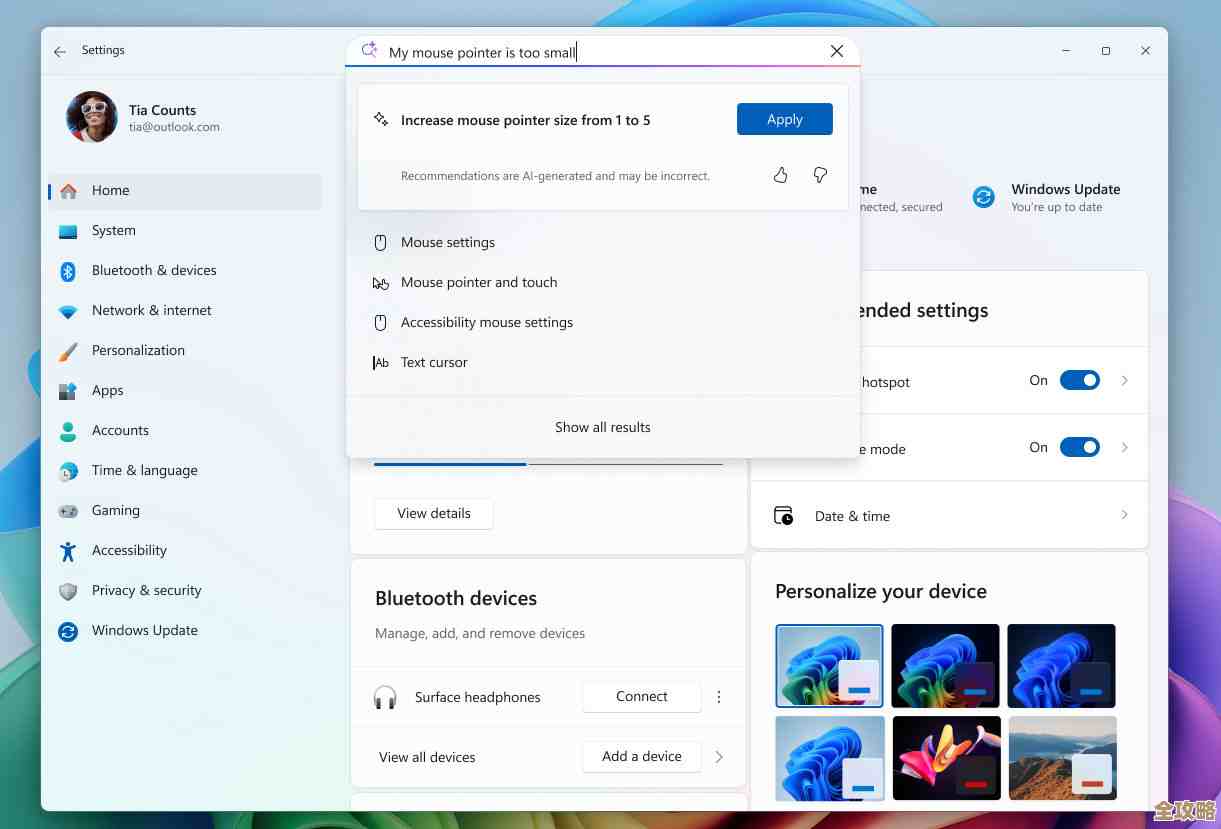Open Personalization settings
Viewport: 1221px width, 829px height.
[138, 350]
